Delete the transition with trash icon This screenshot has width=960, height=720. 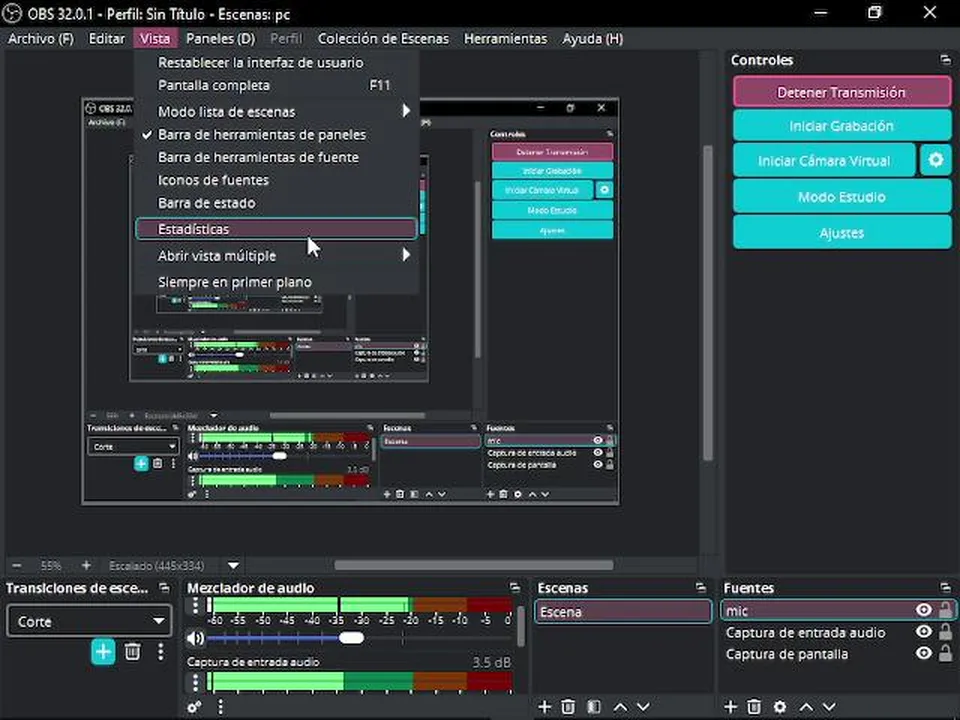(132, 651)
